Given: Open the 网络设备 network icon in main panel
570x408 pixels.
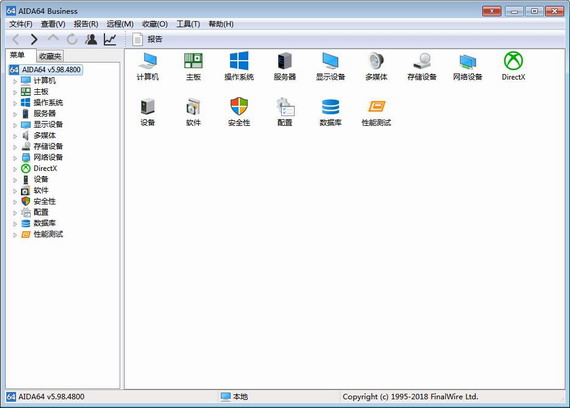Looking at the screenshot, I should point(467,66).
